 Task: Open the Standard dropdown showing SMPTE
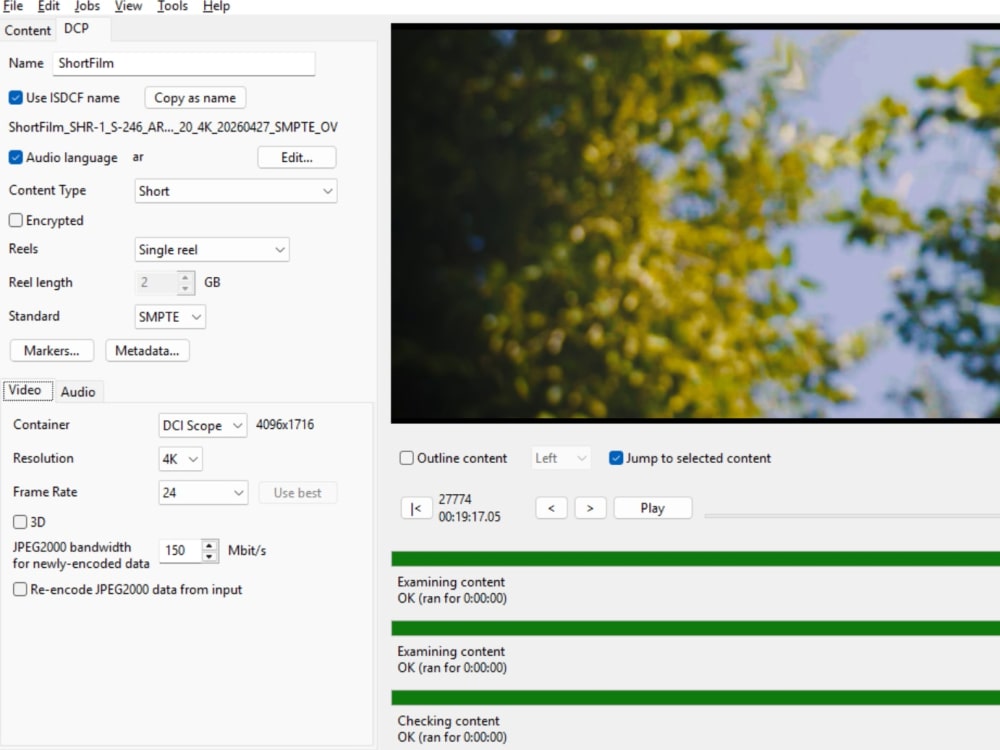coord(170,317)
